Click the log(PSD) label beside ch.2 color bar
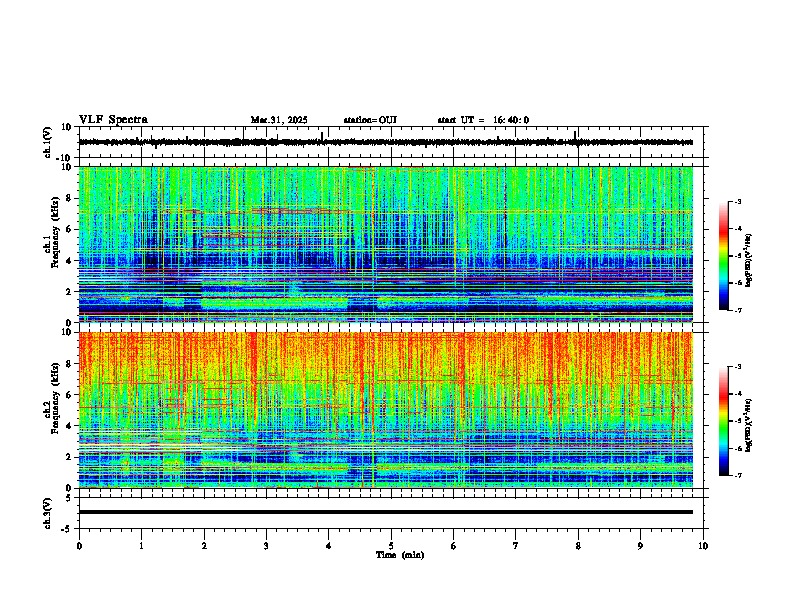792x612 pixels. click(749, 425)
